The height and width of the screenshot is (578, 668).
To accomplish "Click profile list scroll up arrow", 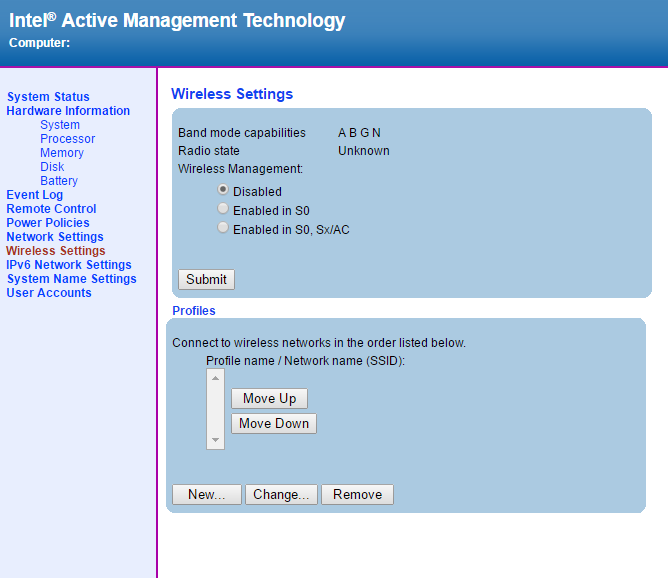I will [215, 378].
